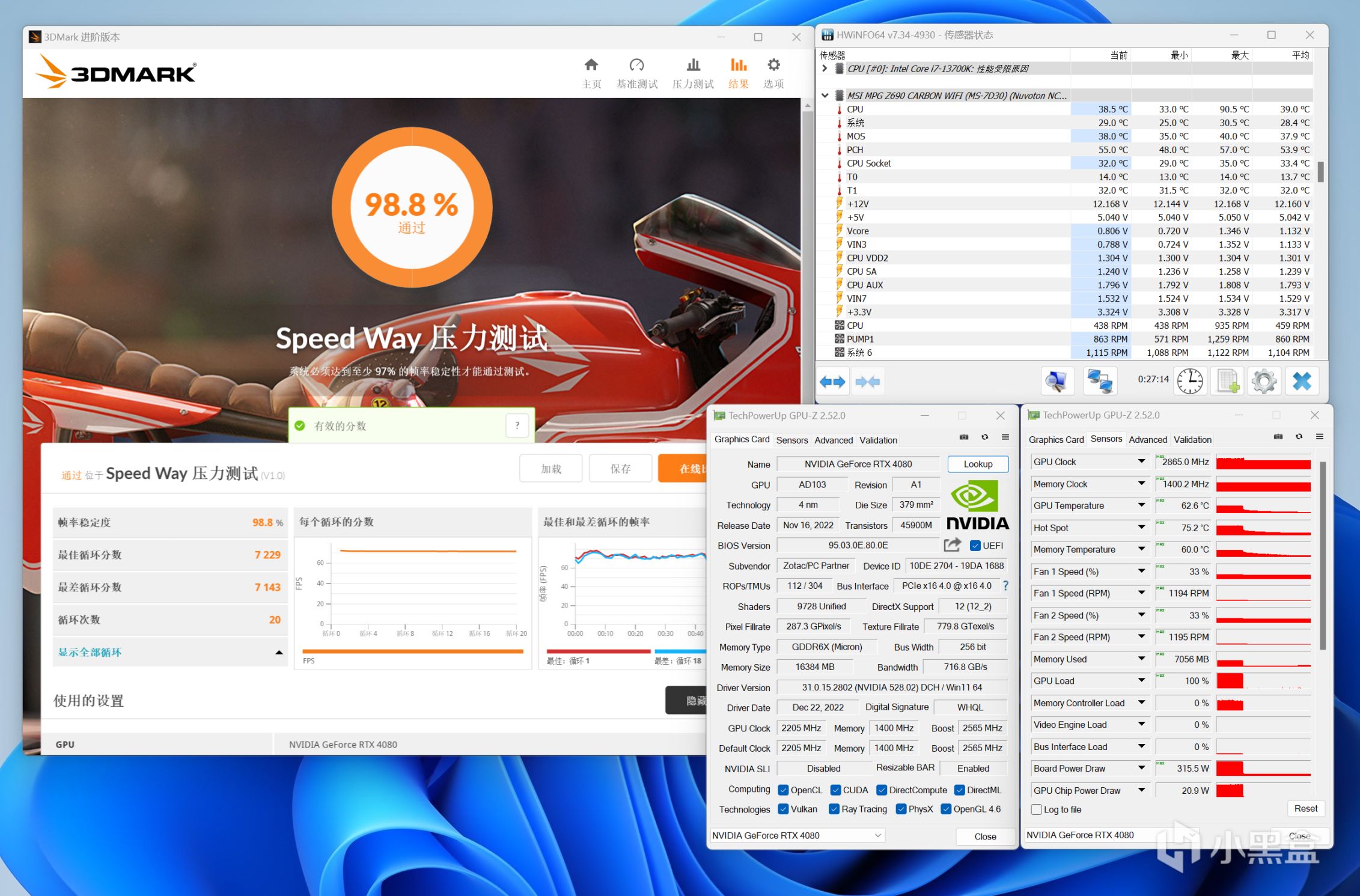Click HWiNFO settings gear icon

pyautogui.click(x=1264, y=382)
